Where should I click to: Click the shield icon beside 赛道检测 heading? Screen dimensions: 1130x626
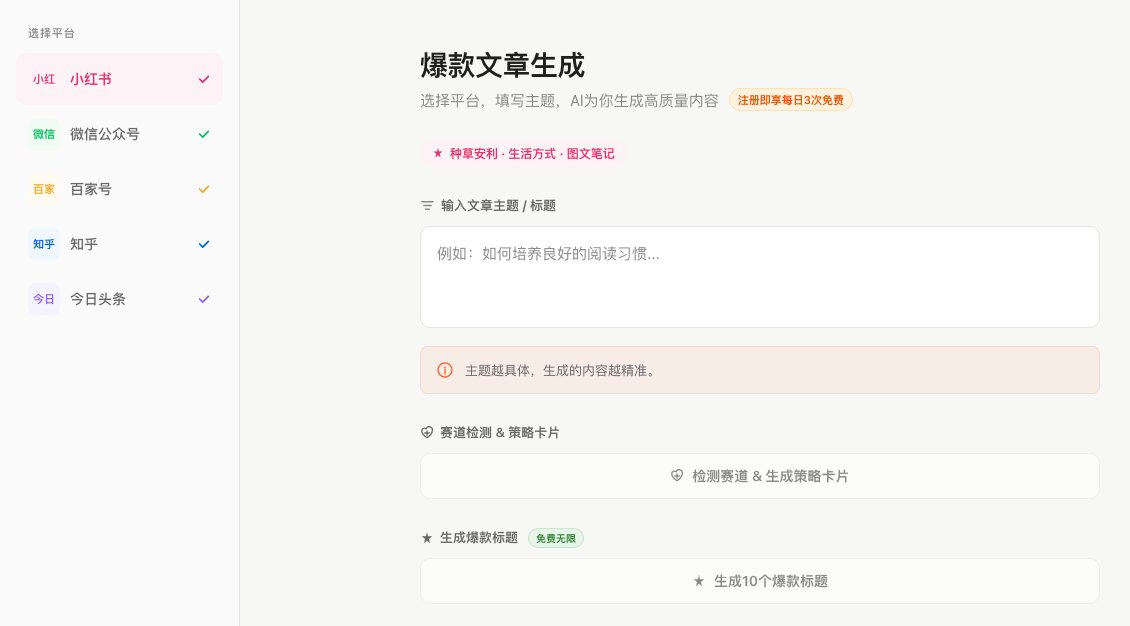click(427, 433)
